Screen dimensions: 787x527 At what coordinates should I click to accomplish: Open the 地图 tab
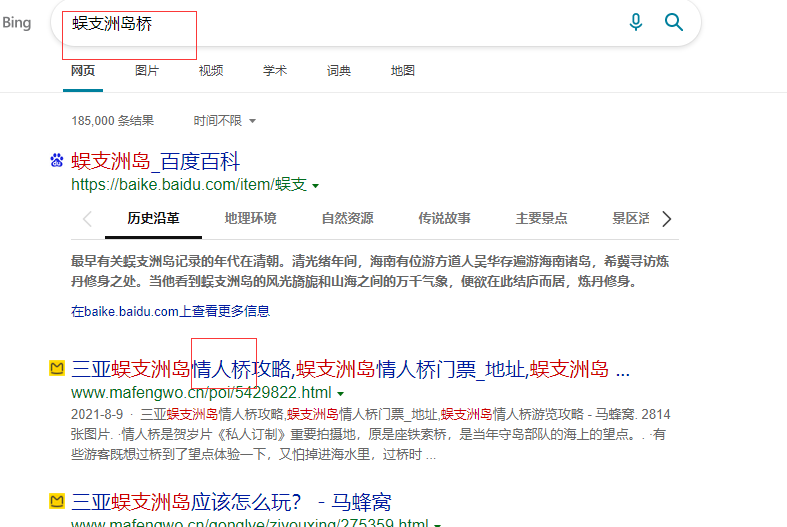click(x=403, y=71)
